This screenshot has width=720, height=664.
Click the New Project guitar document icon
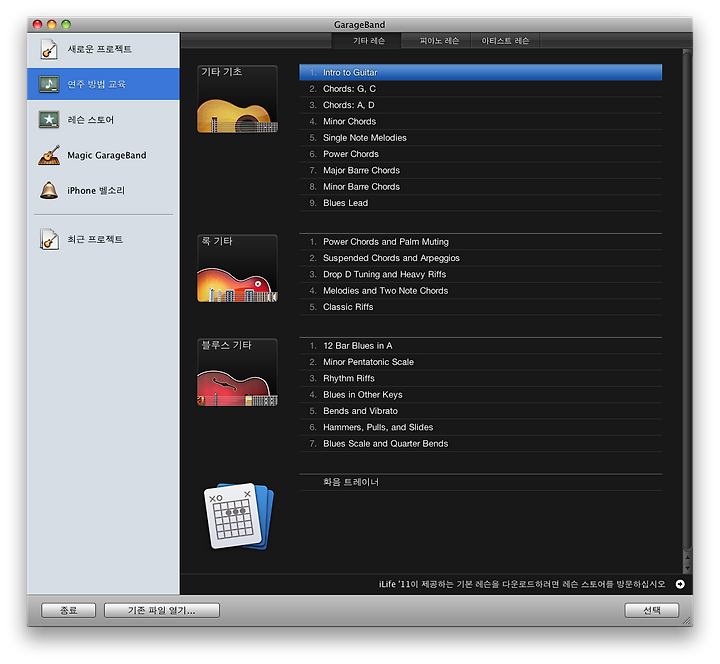[x=49, y=49]
